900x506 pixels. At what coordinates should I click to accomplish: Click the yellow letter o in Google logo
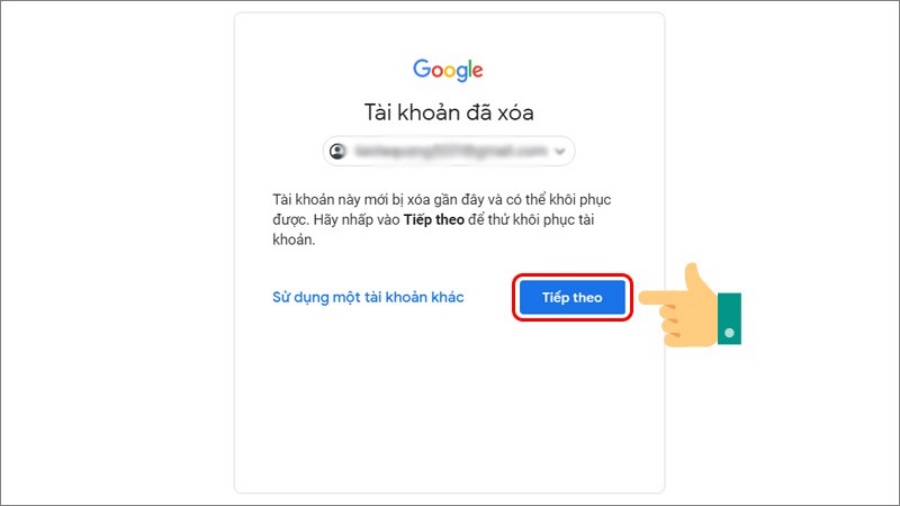coord(452,71)
